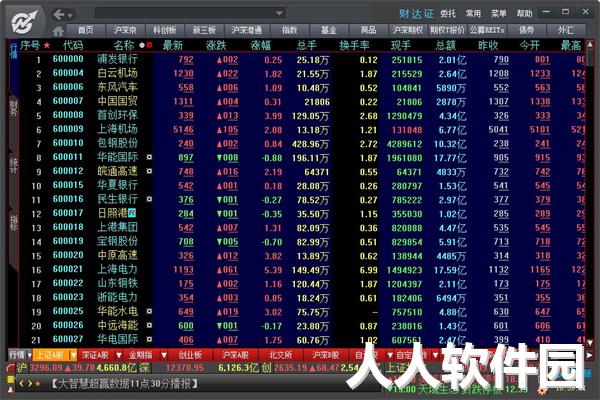Switch to the 外汇 tab
Screen dimensions: 600x400
(x=566, y=30)
